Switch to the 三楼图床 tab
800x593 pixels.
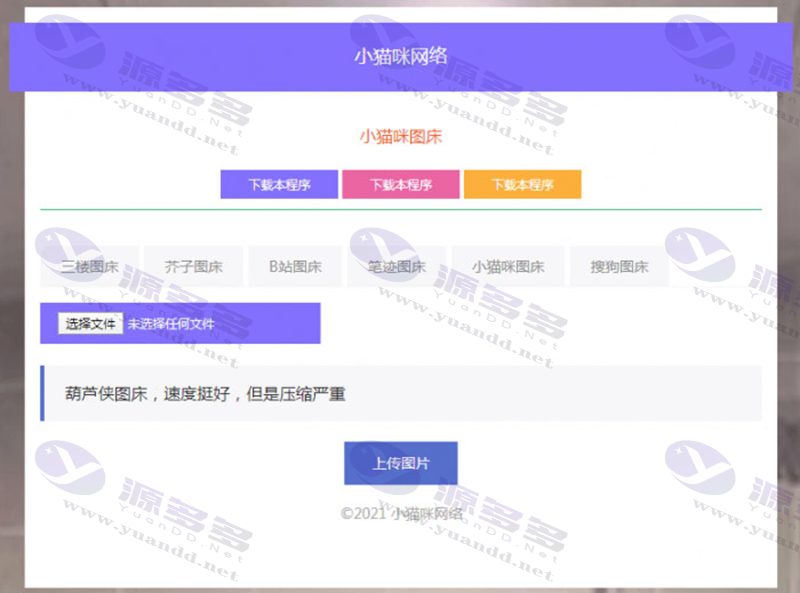click(90, 266)
